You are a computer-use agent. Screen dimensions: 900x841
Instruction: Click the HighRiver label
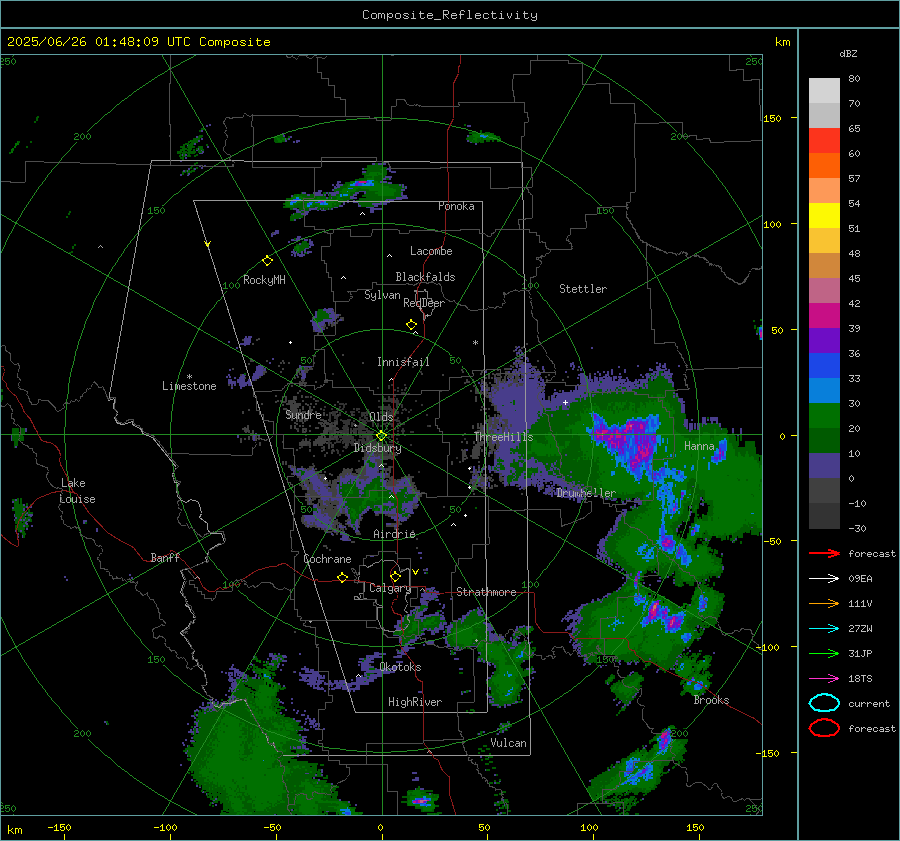click(x=414, y=702)
